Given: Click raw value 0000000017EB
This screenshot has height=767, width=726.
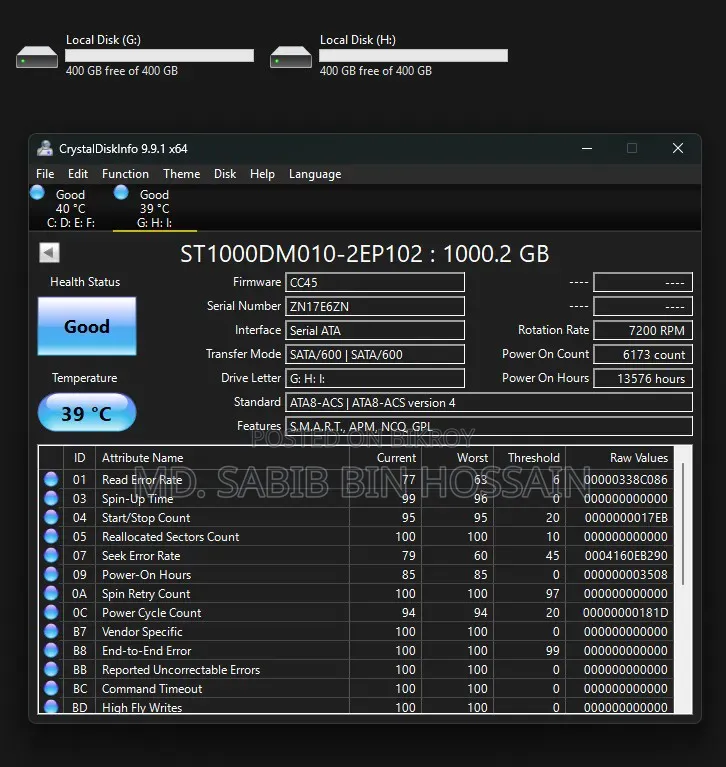Looking at the screenshot, I should 626,518.
